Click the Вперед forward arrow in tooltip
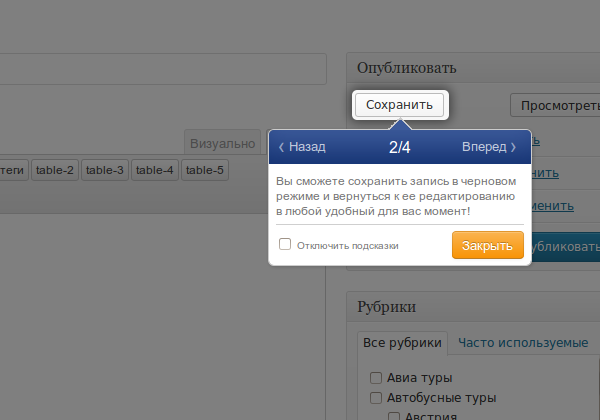 489,147
